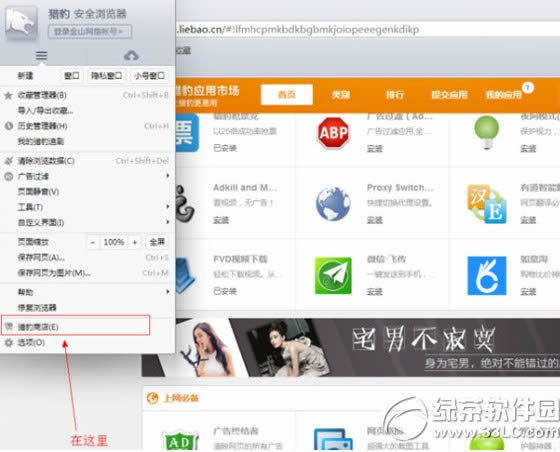
Task: Click the 全屏 fullscreen button
Action: click(157, 242)
